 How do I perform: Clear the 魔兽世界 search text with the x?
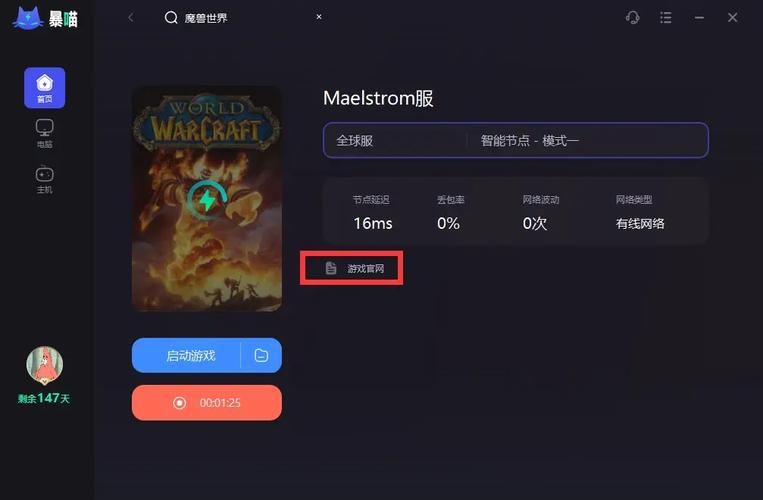click(319, 17)
